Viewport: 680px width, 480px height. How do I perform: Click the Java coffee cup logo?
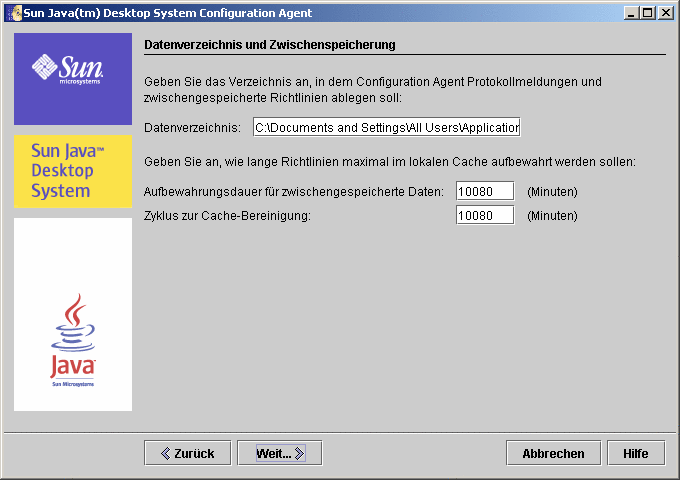point(73,340)
